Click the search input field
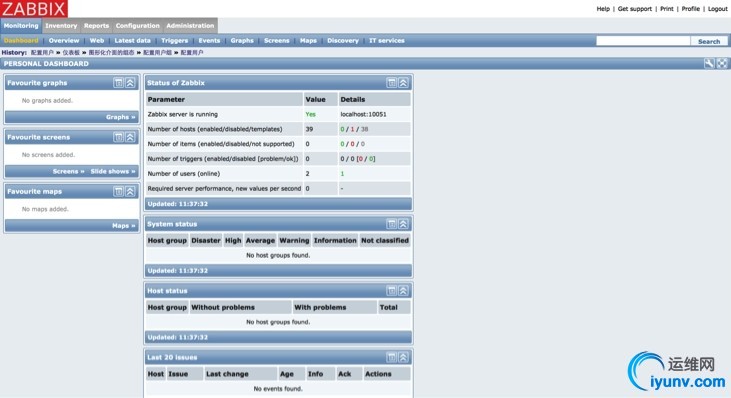Viewport: 731px width, 398px height. click(643, 41)
